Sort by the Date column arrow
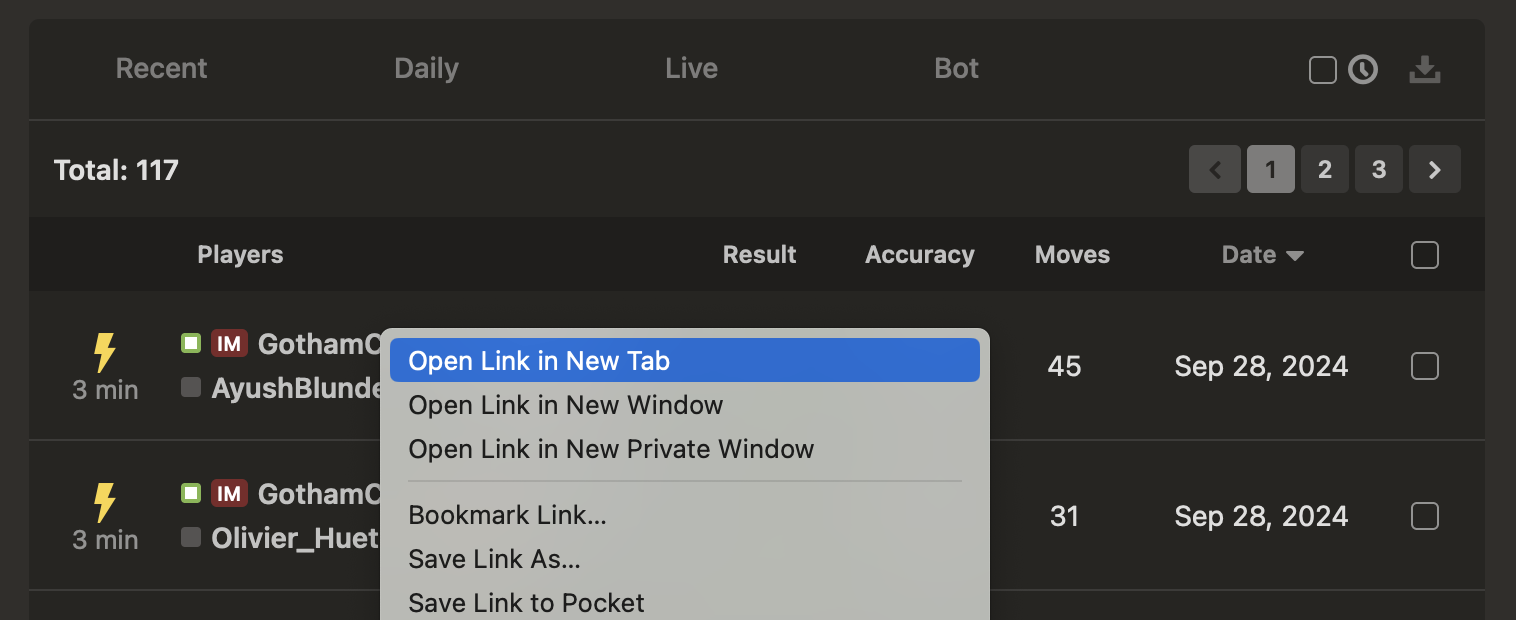This screenshot has height=620, width=1516. tap(1295, 256)
